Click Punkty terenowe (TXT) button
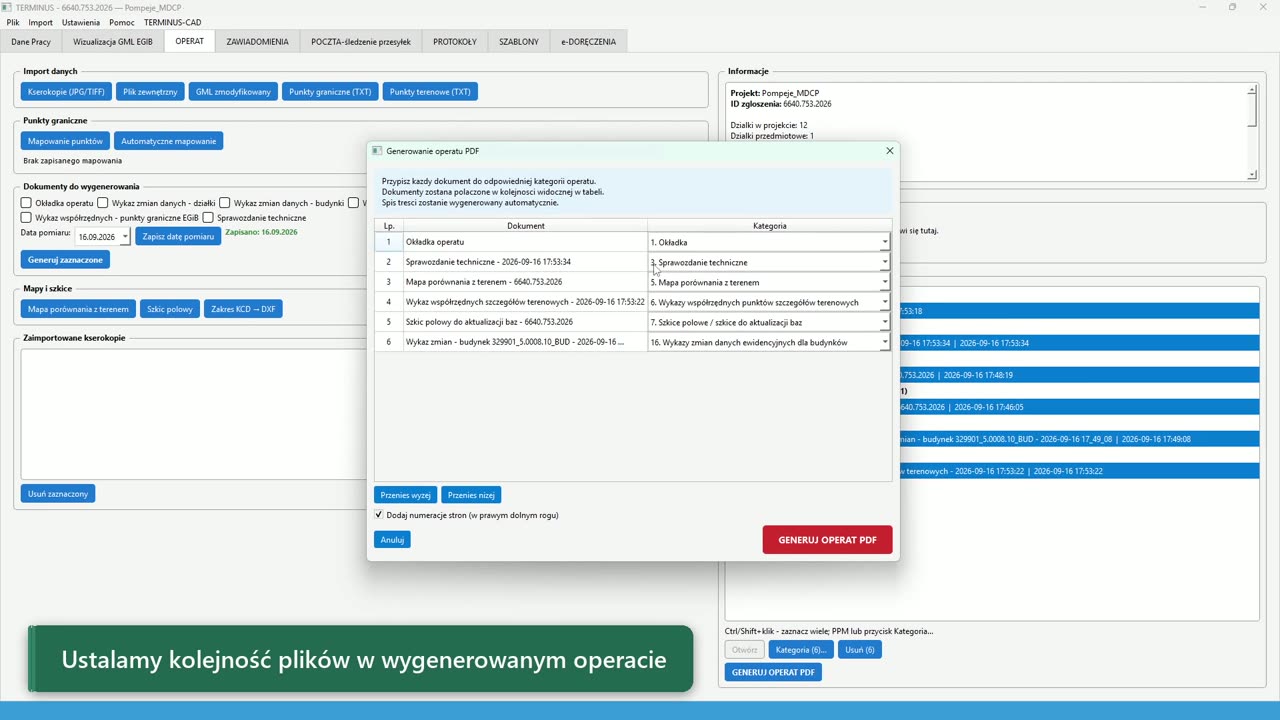 (x=430, y=92)
